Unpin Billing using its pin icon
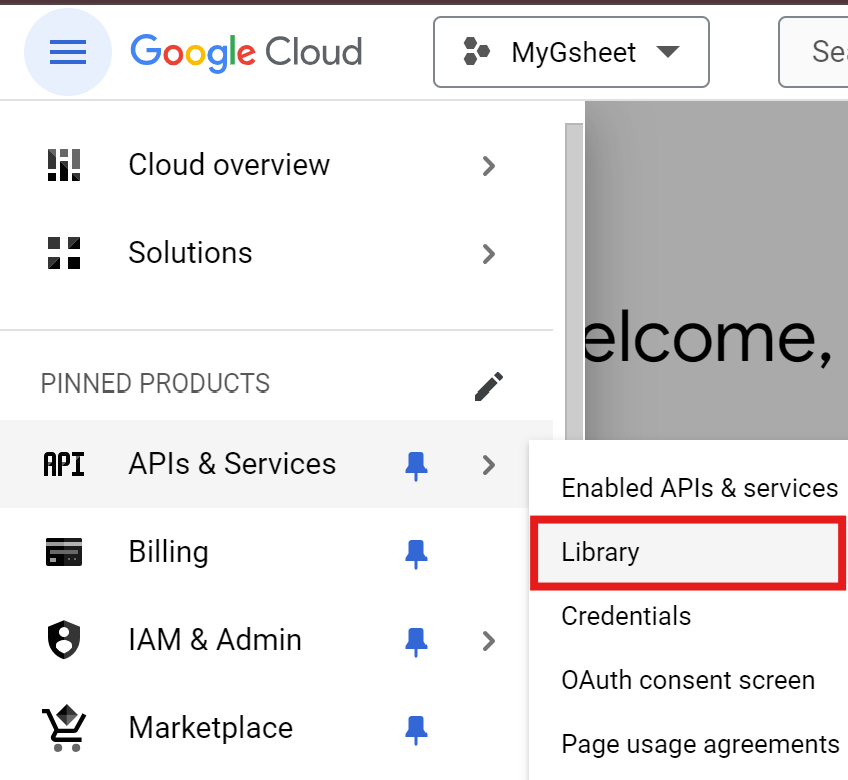 416,554
